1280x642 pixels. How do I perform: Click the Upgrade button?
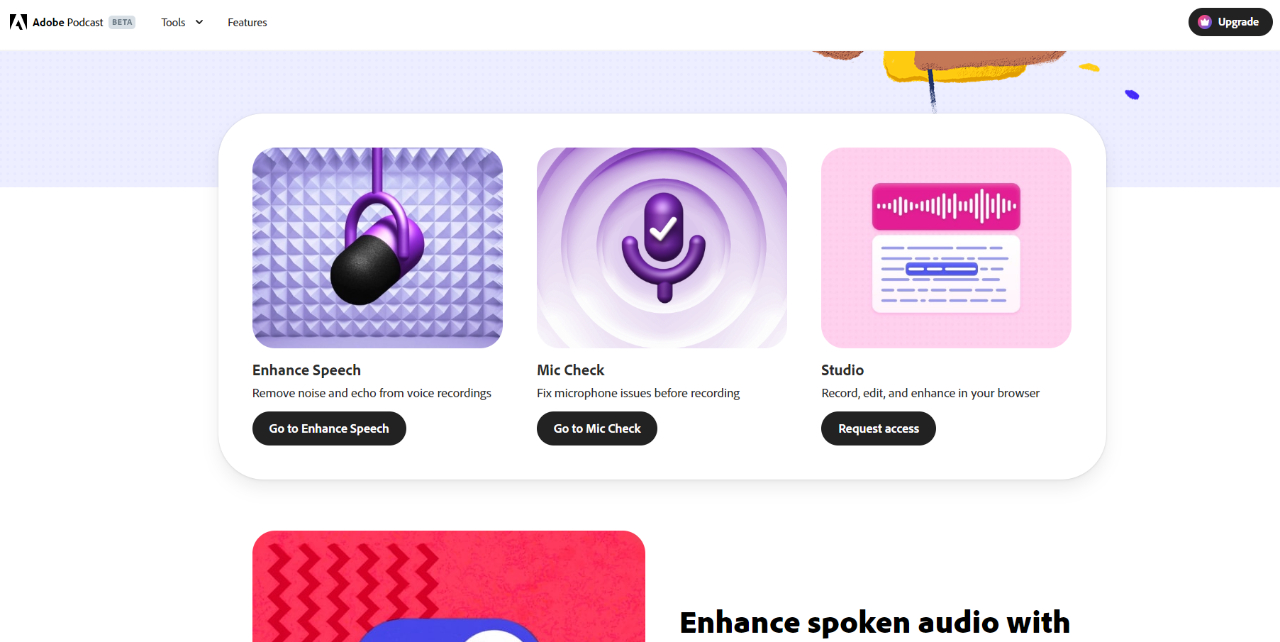pos(1230,22)
